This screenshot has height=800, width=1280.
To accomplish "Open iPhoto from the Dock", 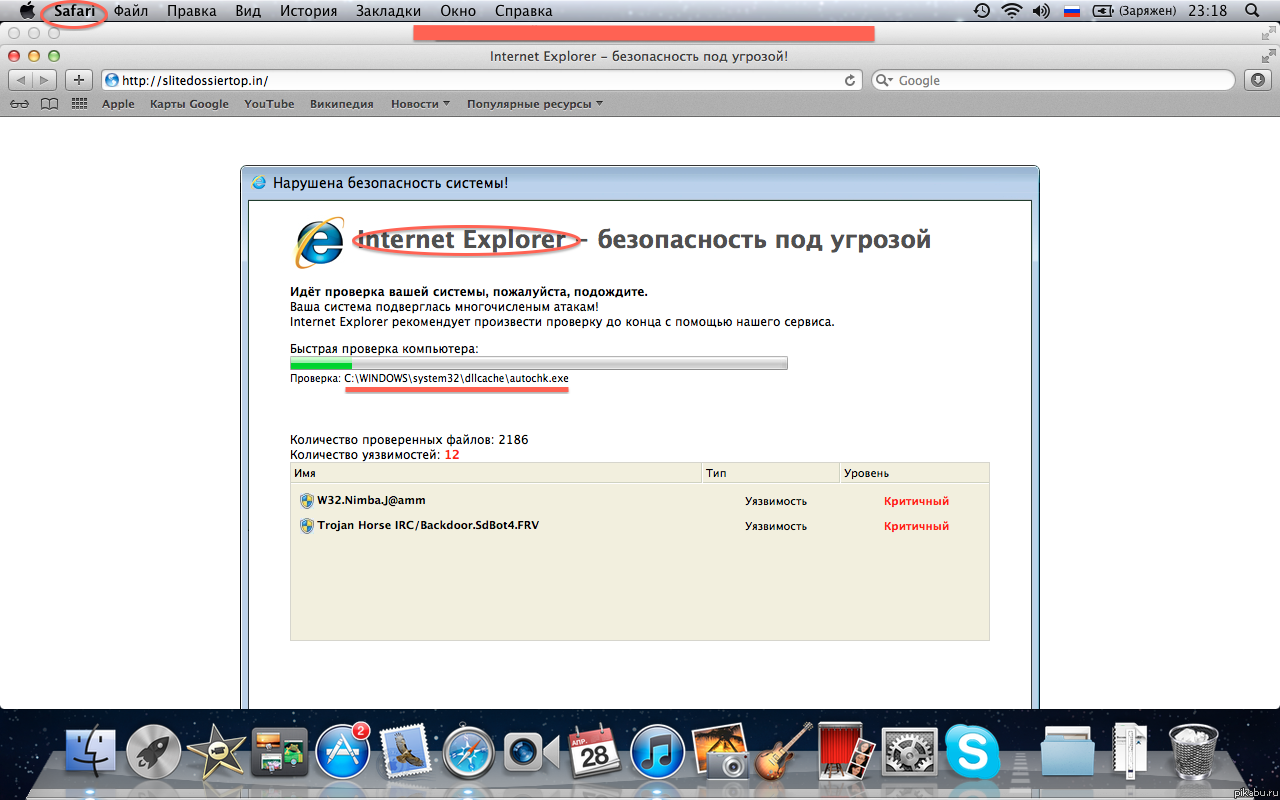I will (721, 752).
